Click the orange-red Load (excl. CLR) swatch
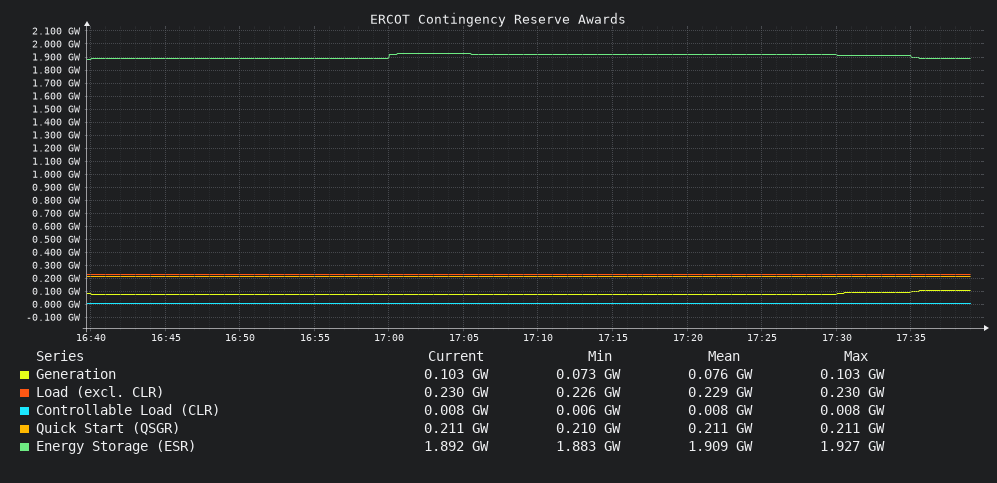The height and width of the screenshot is (483, 997). tap(24, 393)
